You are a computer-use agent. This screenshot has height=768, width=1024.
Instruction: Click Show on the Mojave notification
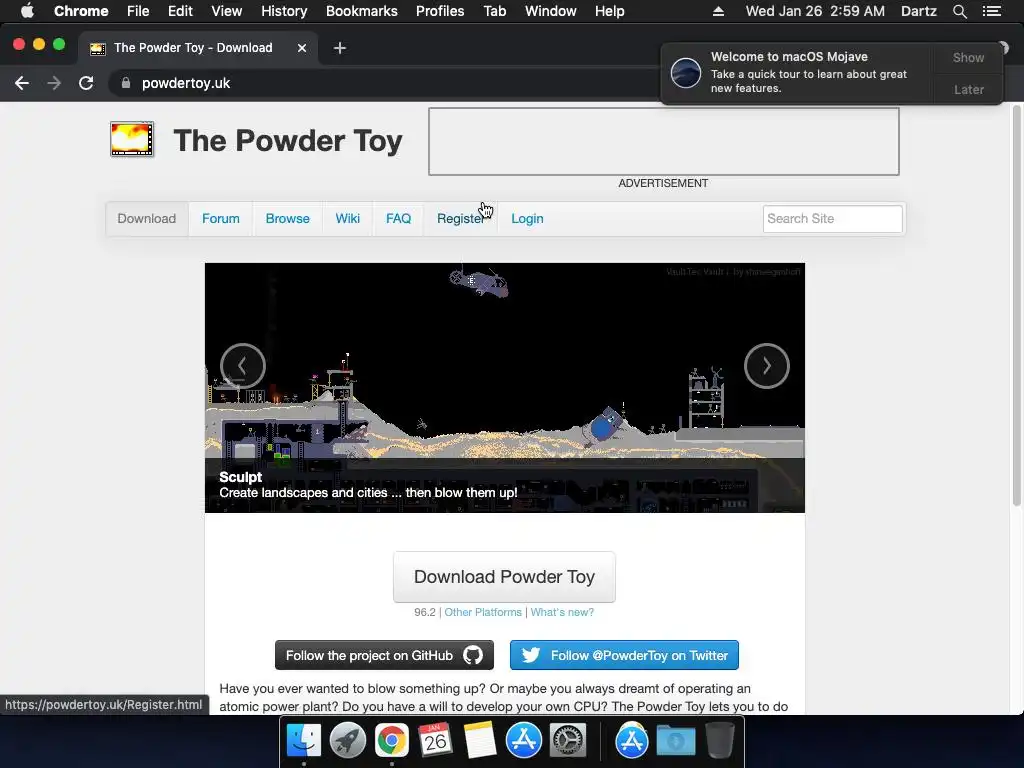tap(968, 57)
